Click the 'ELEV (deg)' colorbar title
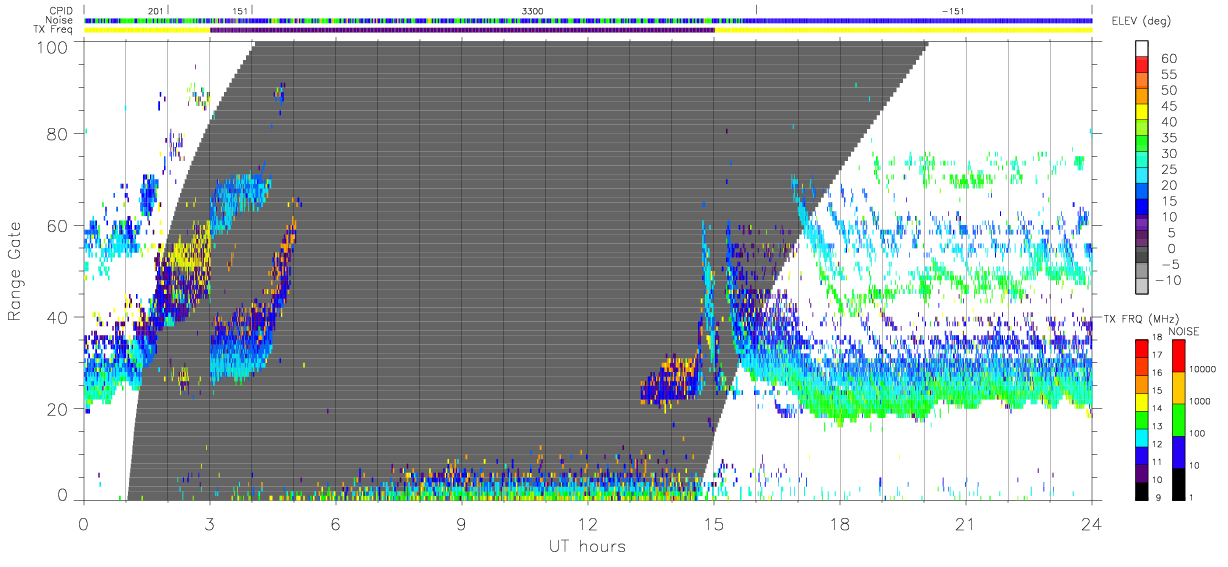This screenshot has height=567, width=1228. pos(1141,21)
